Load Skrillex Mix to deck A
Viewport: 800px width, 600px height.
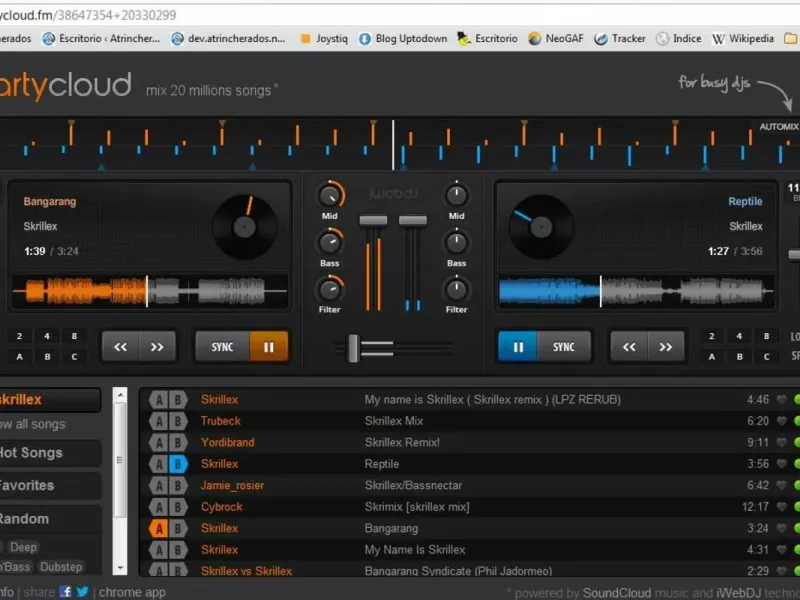coord(159,421)
